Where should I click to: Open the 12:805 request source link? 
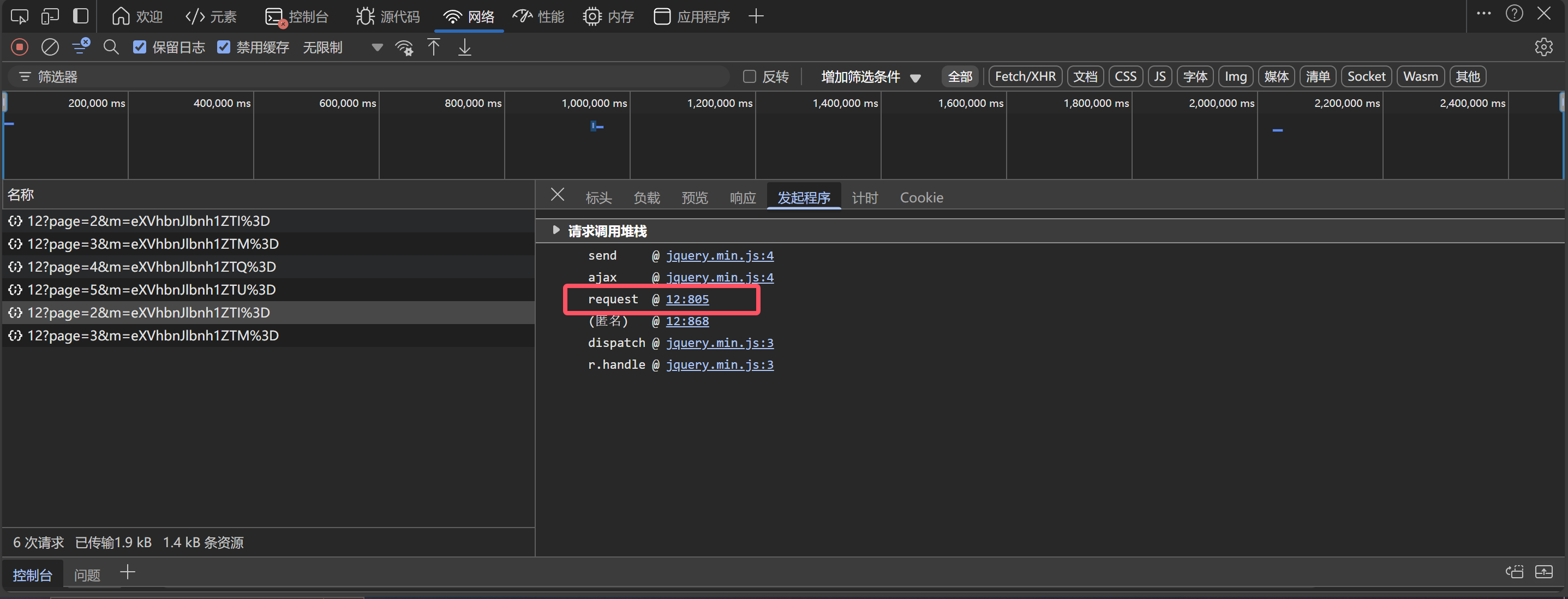point(686,299)
